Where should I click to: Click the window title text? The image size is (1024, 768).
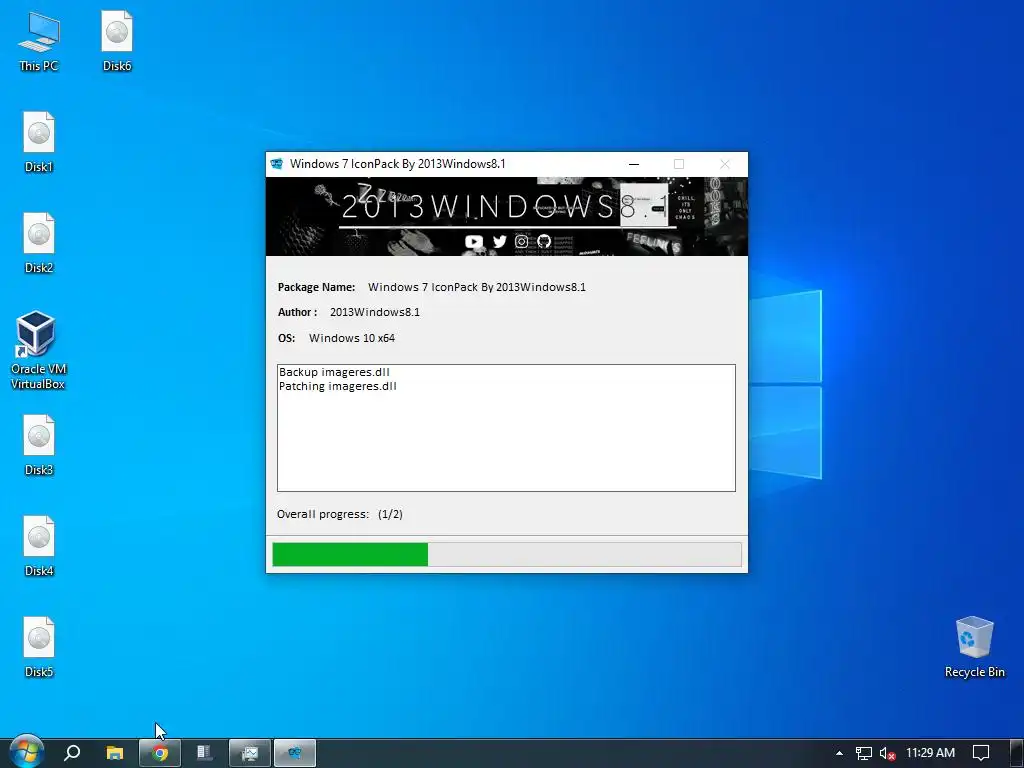click(398, 164)
